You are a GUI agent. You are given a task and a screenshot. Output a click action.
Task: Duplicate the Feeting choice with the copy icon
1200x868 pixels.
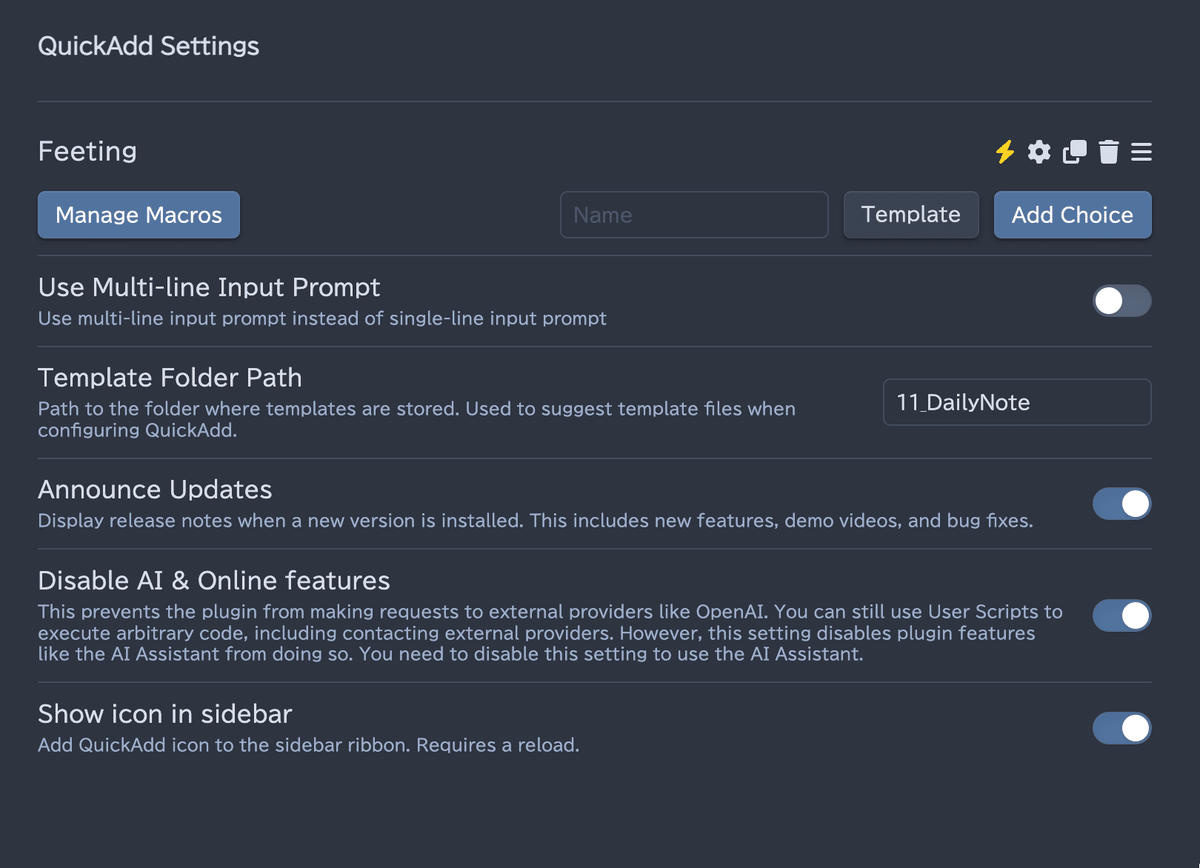[x=1075, y=152]
